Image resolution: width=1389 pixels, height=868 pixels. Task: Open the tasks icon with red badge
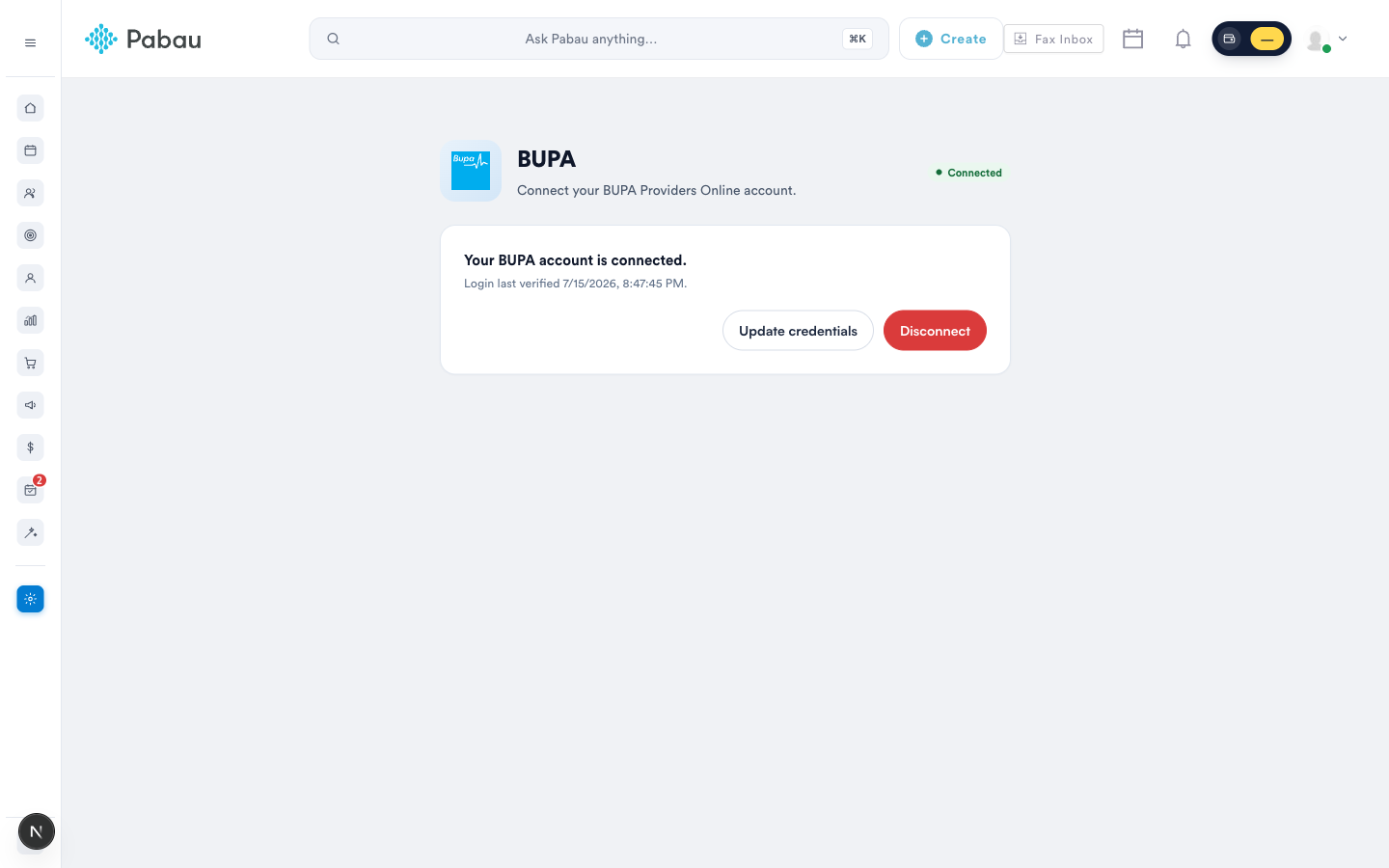(x=30, y=490)
